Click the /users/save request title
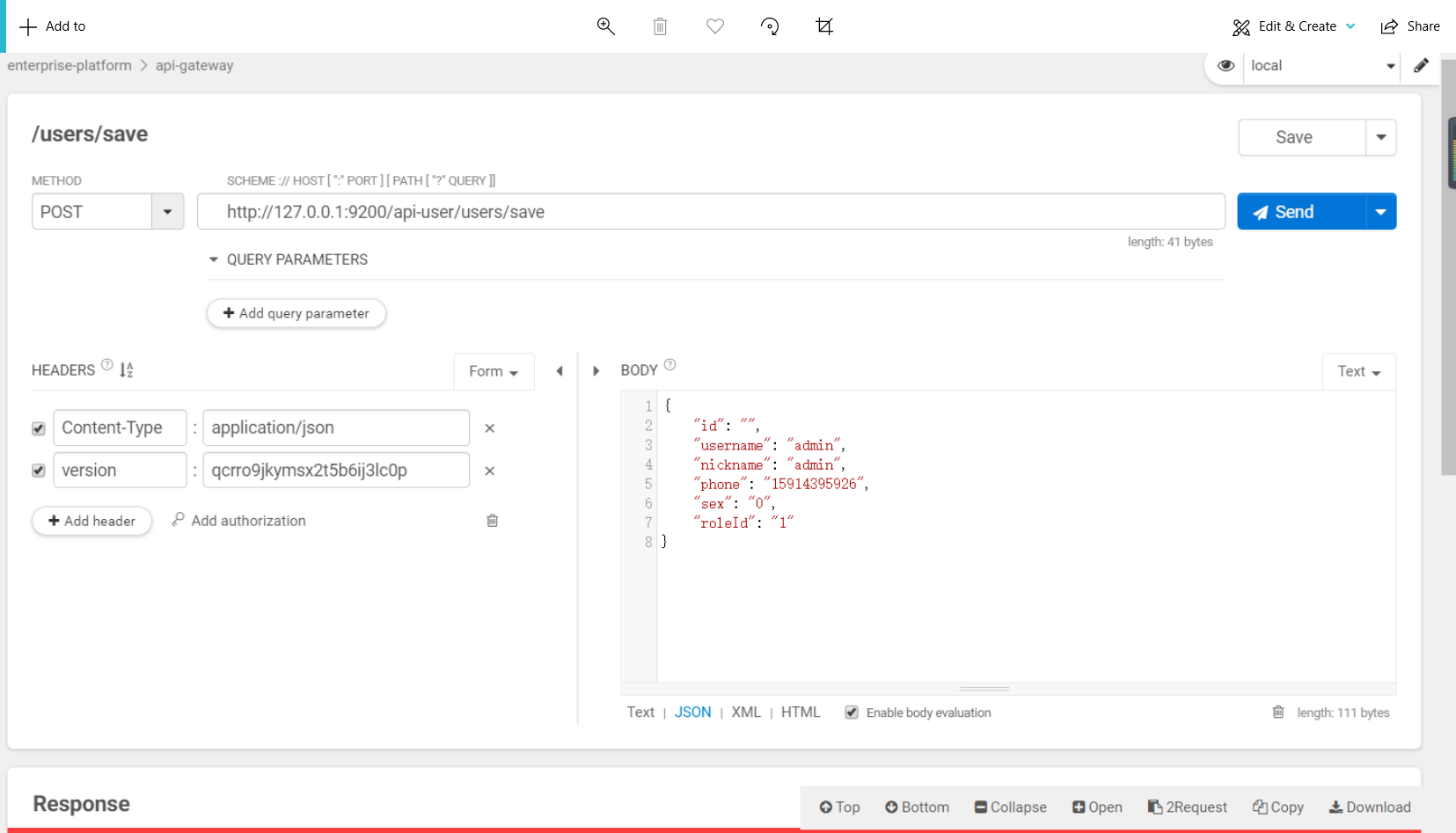 (x=90, y=135)
